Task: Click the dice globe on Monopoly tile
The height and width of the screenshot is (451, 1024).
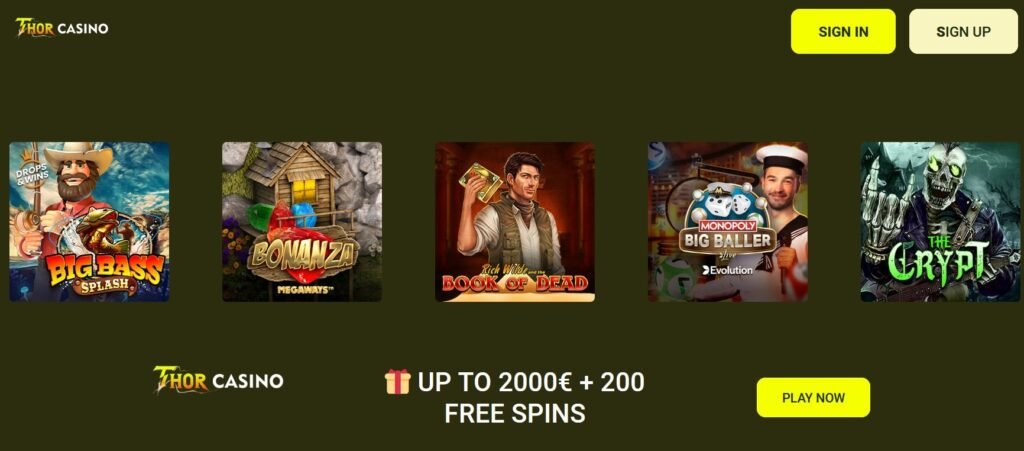Action: (728, 203)
